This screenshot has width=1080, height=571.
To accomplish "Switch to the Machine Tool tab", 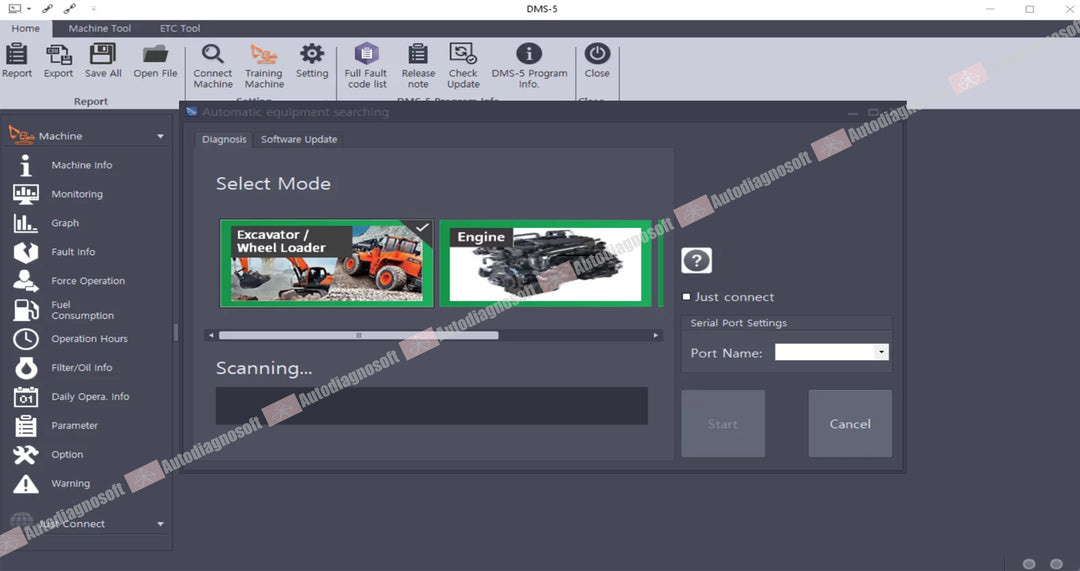I will (100, 28).
